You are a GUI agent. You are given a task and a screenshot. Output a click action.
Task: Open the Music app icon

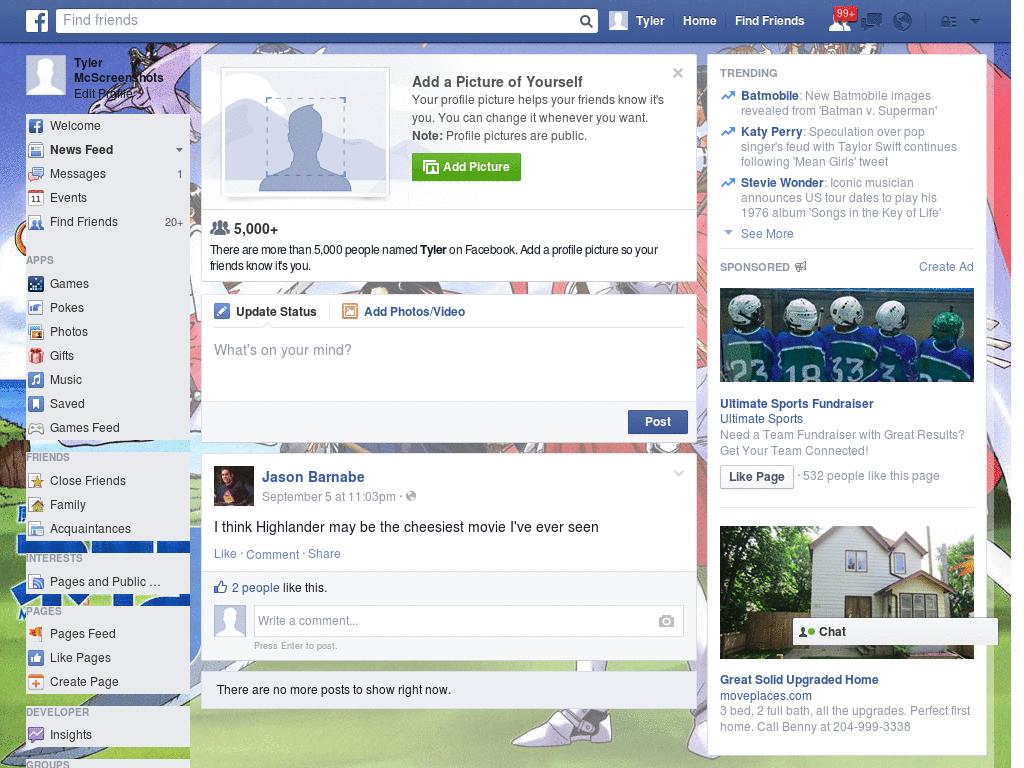coord(36,380)
